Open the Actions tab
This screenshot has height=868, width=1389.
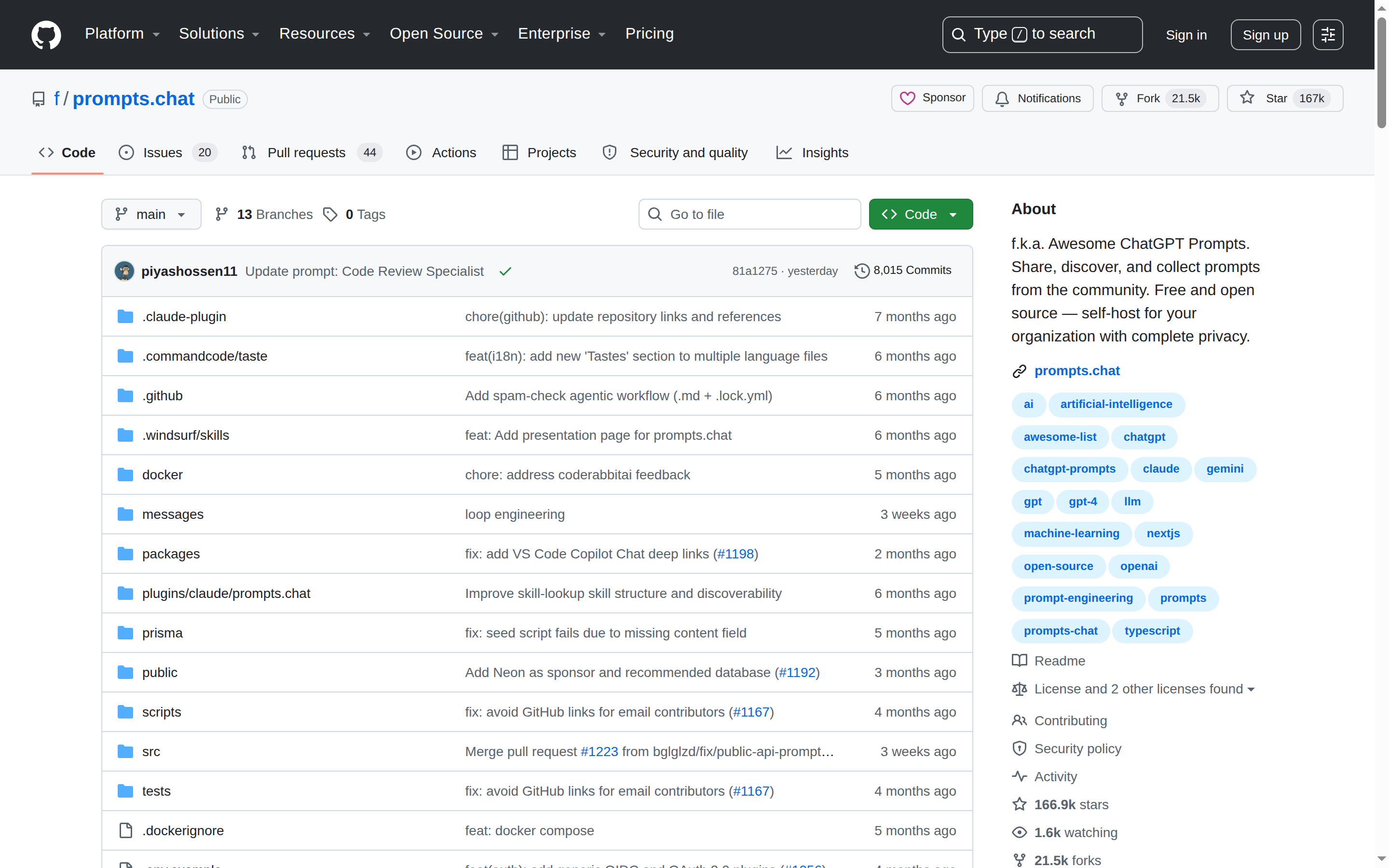(441, 153)
